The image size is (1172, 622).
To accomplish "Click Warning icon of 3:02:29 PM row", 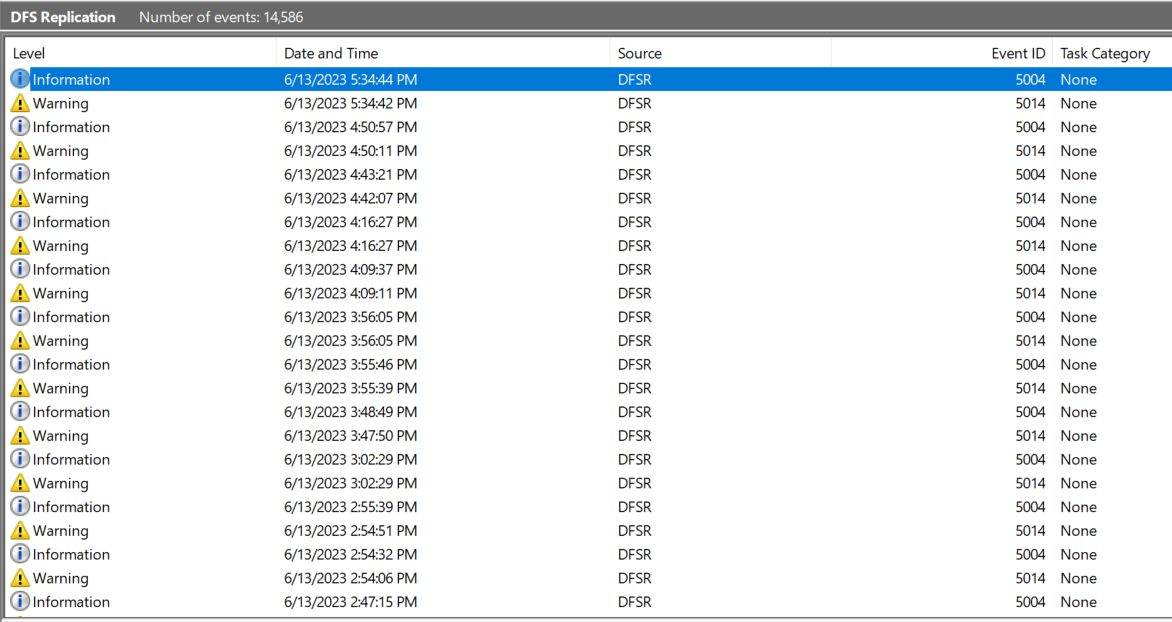I will [x=20, y=483].
